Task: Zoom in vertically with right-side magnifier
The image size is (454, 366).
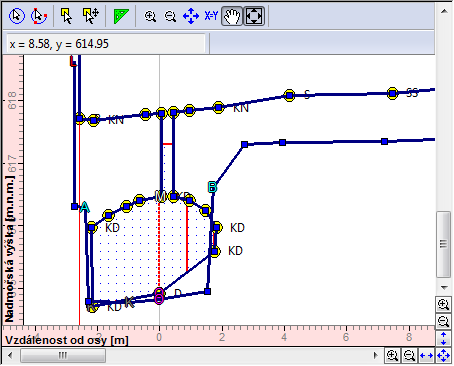Action: click(443, 304)
